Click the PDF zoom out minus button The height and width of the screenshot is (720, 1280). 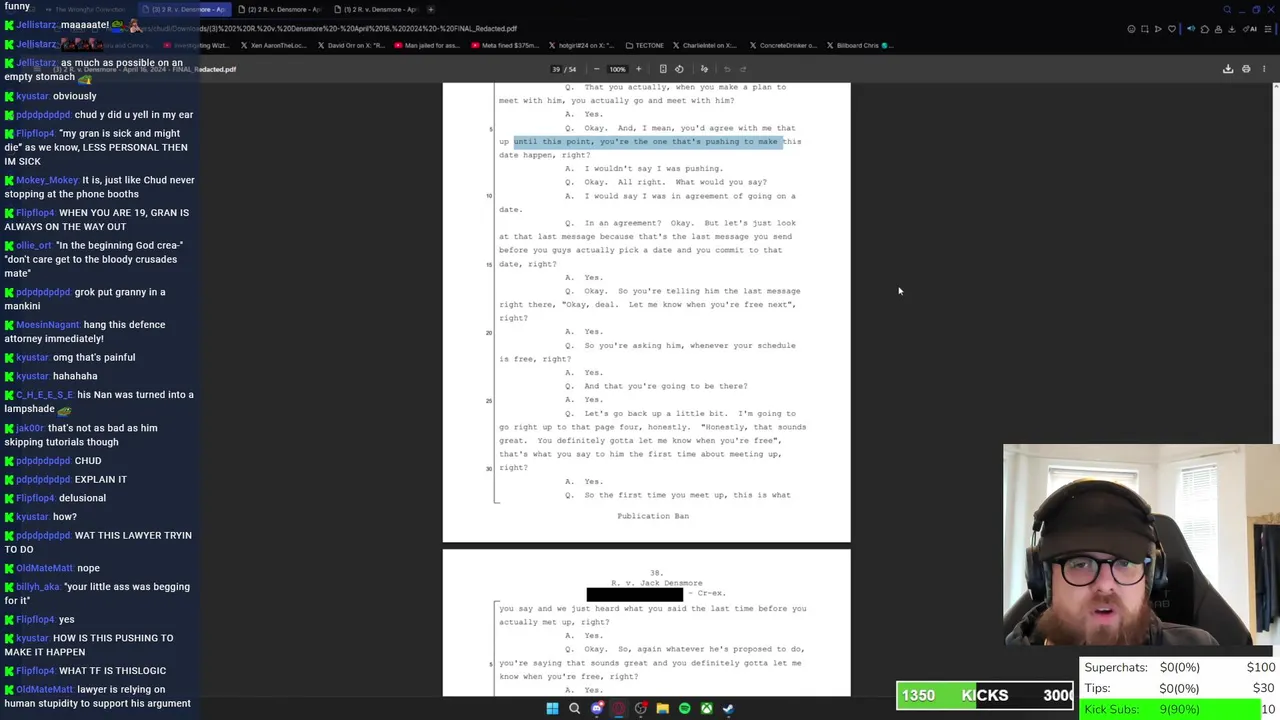pyautogui.click(x=596, y=69)
